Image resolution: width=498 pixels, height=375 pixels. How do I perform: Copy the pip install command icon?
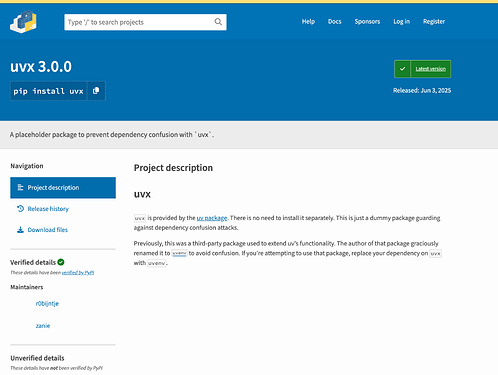[x=96, y=91]
